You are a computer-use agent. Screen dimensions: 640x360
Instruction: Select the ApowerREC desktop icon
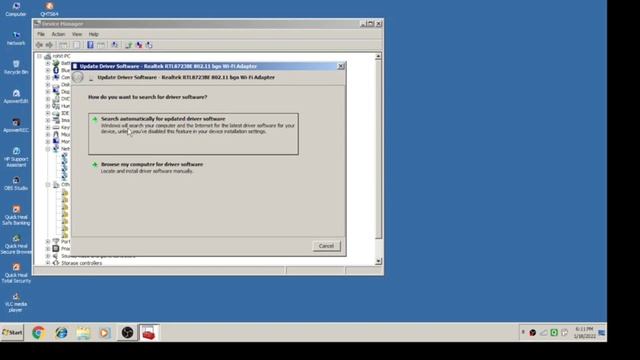[16, 125]
